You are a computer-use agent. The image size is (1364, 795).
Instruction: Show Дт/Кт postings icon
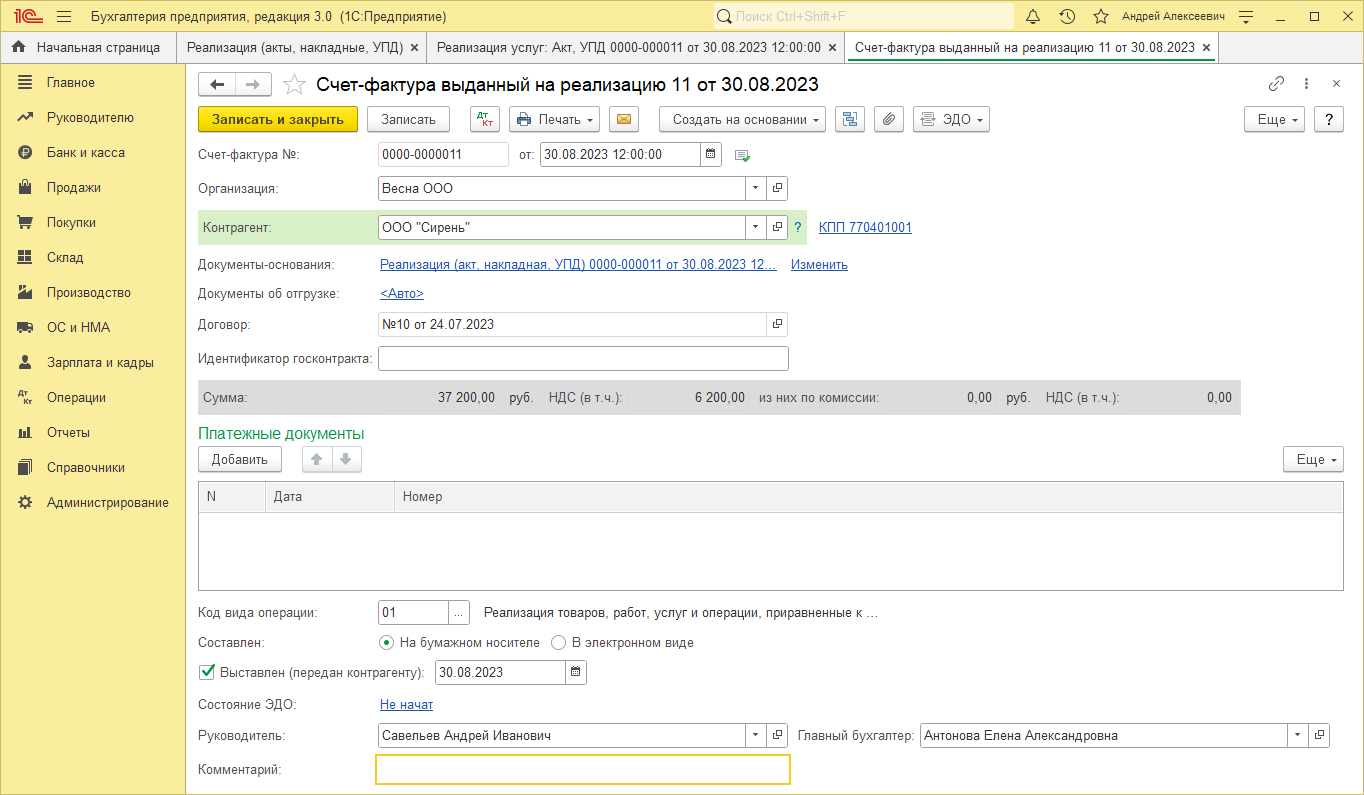pos(485,119)
